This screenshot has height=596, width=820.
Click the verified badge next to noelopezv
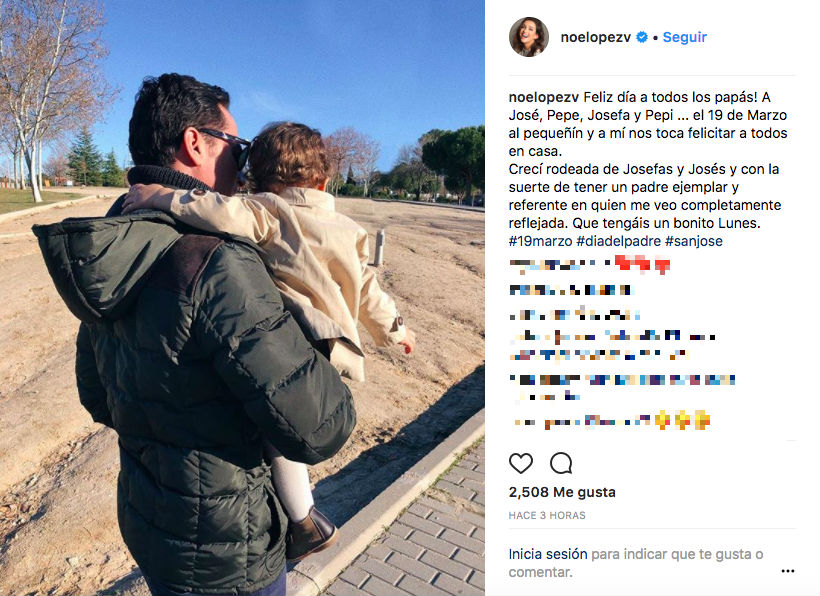(x=642, y=37)
